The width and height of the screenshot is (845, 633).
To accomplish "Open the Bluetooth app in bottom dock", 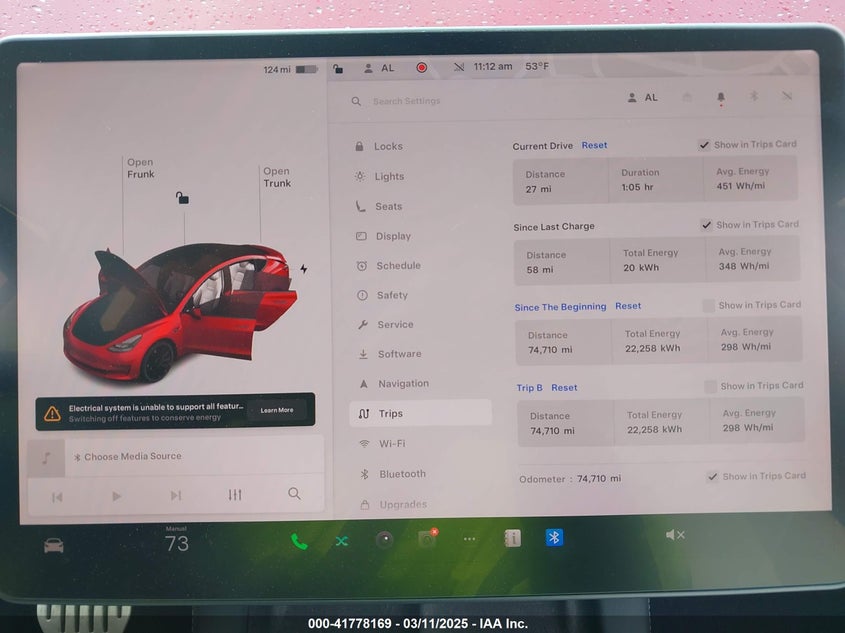I will click(554, 538).
